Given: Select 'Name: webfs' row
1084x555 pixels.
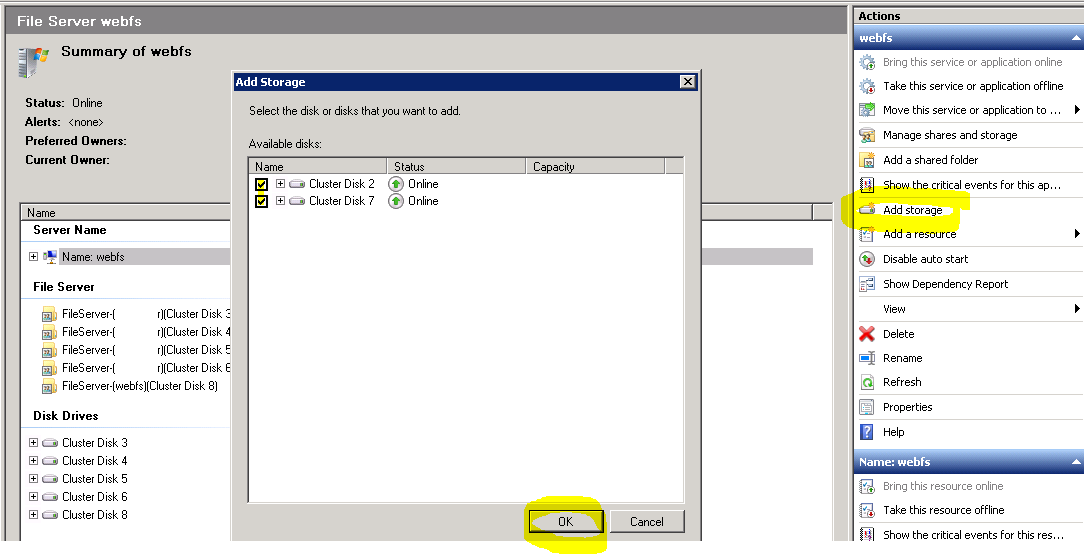Looking at the screenshot, I should click(93, 256).
